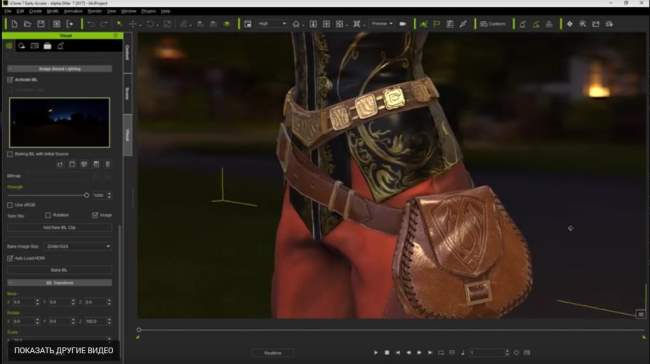Open the Atmosphere cloud tab icon
650x364 pixels.
(x=22, y=46)
